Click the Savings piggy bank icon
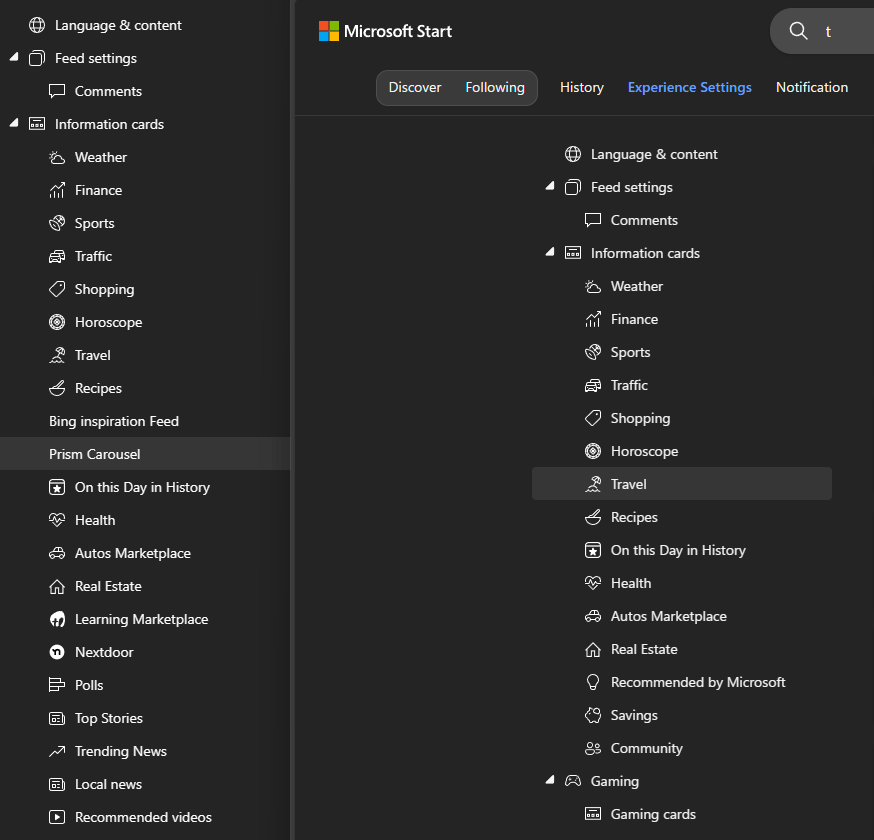The image size is (874, 840). coord(593,715)
